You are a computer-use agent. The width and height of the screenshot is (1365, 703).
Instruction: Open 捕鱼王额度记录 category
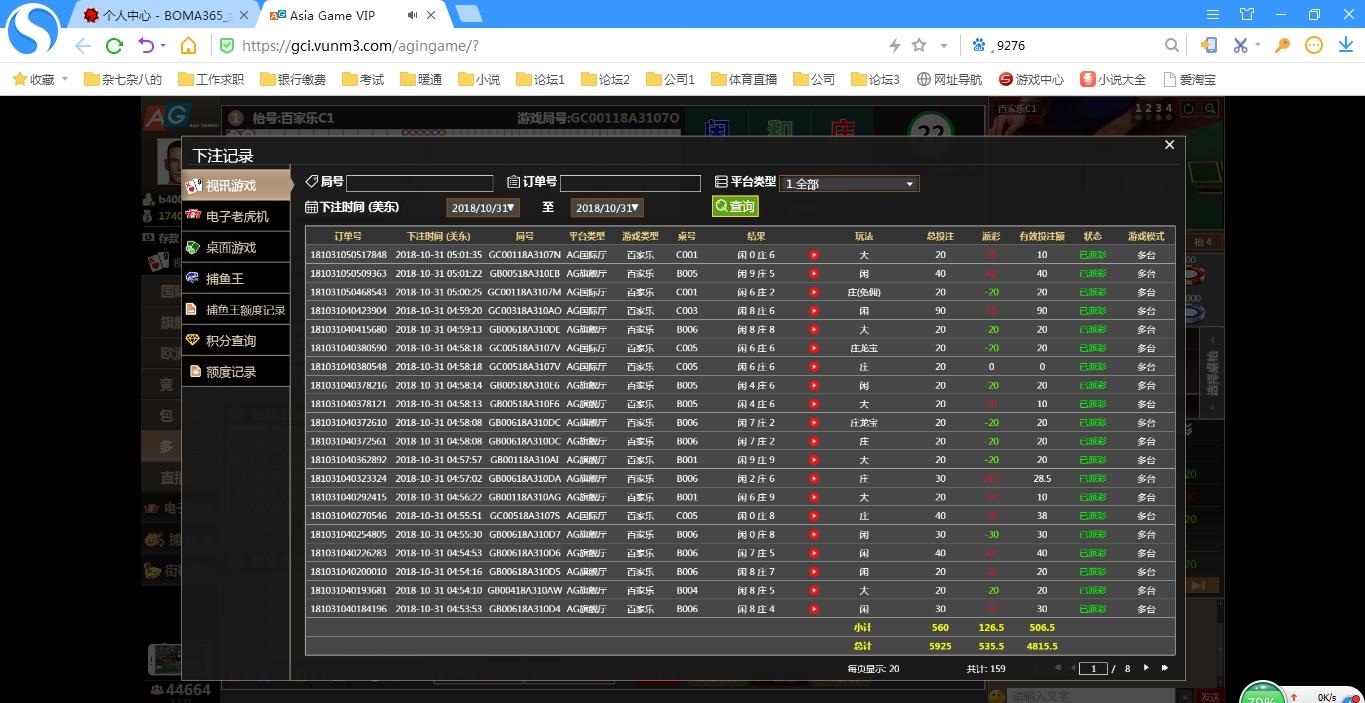tap(236, 309)
